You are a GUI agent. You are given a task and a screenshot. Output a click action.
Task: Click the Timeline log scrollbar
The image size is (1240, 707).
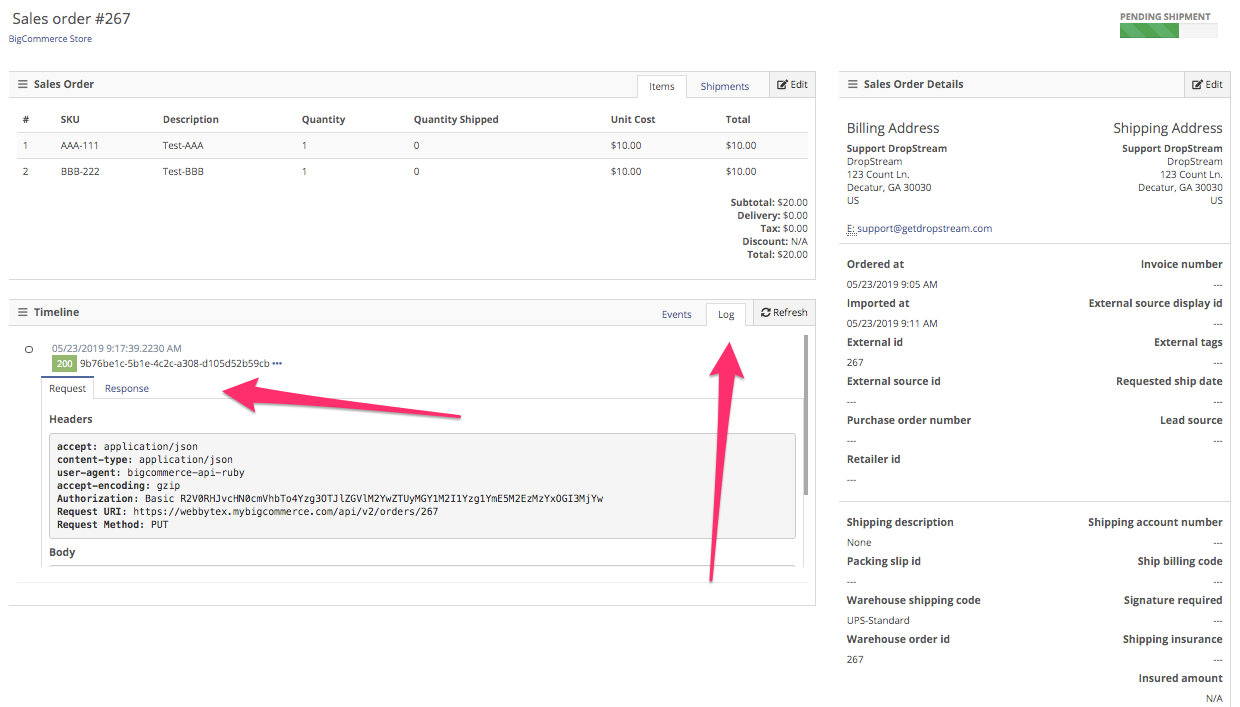pyautogui.click(x=804, y=420)
